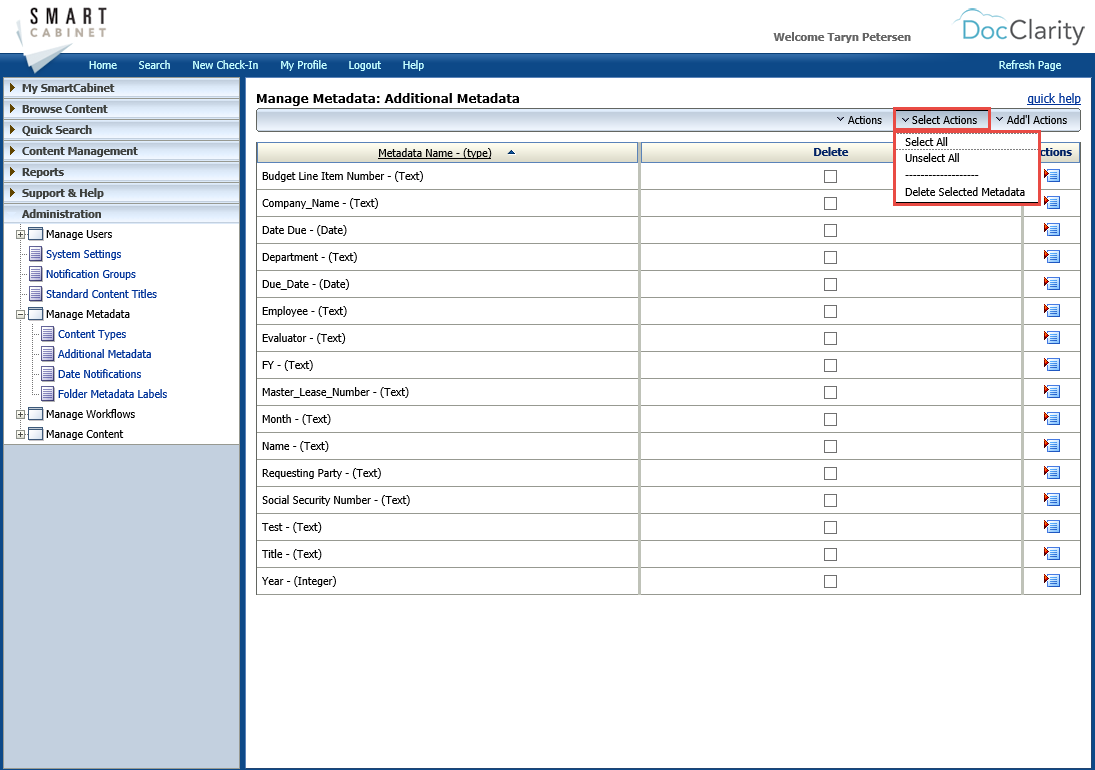Screen dimensions: 1095x770
Task: Select Folder Metadata Labels
Action: (111, 394)
